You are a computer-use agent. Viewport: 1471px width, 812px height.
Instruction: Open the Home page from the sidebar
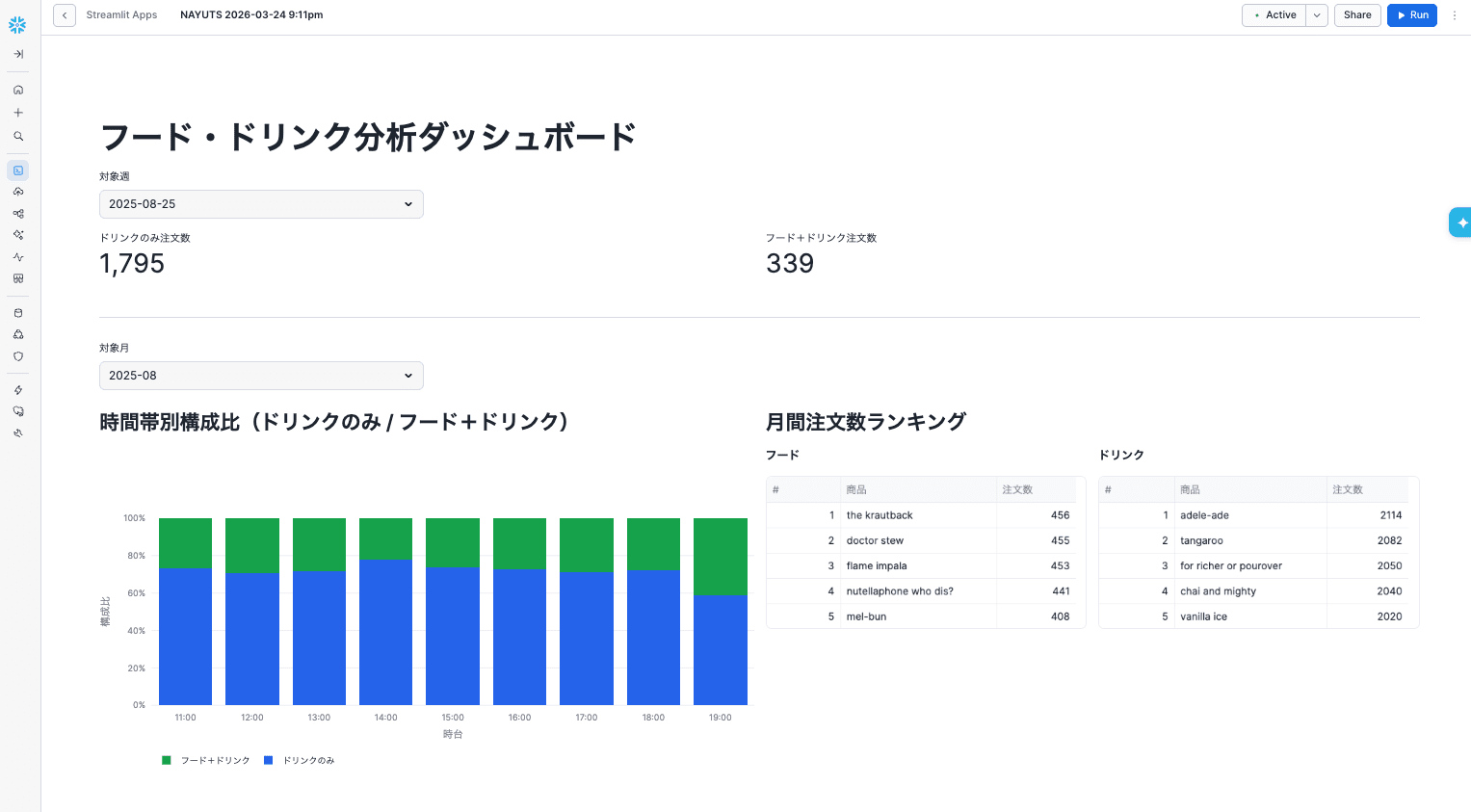17,89
